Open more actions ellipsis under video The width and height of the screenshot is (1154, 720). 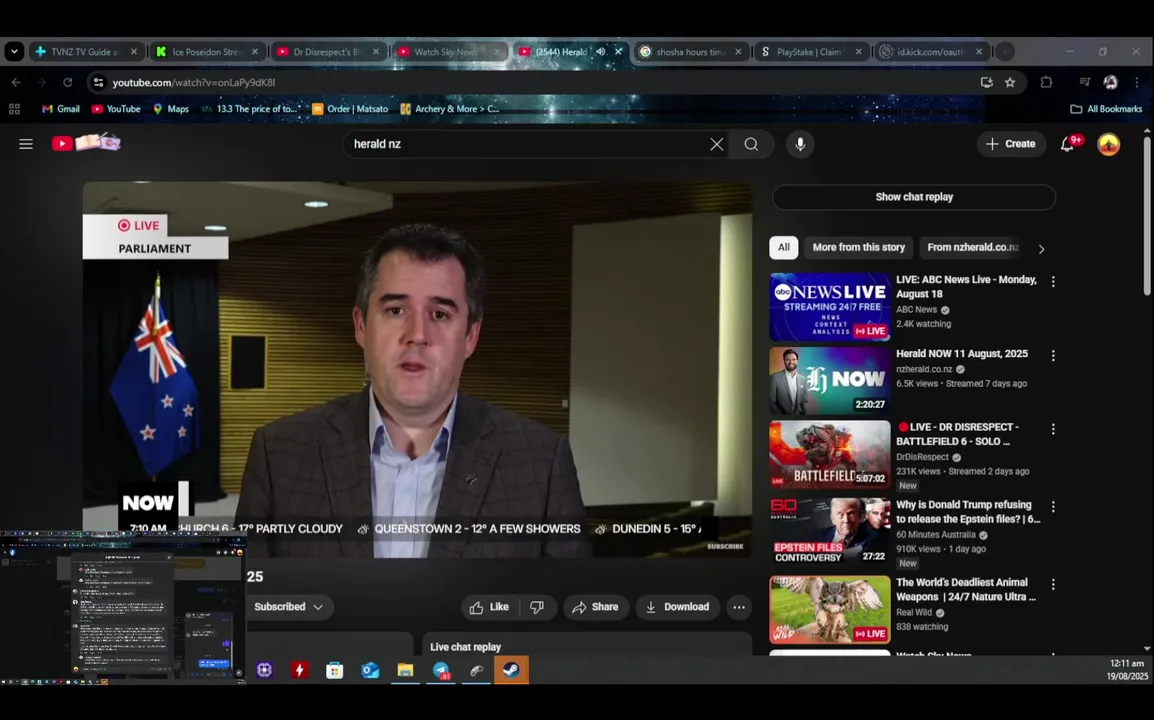(738, 607)
